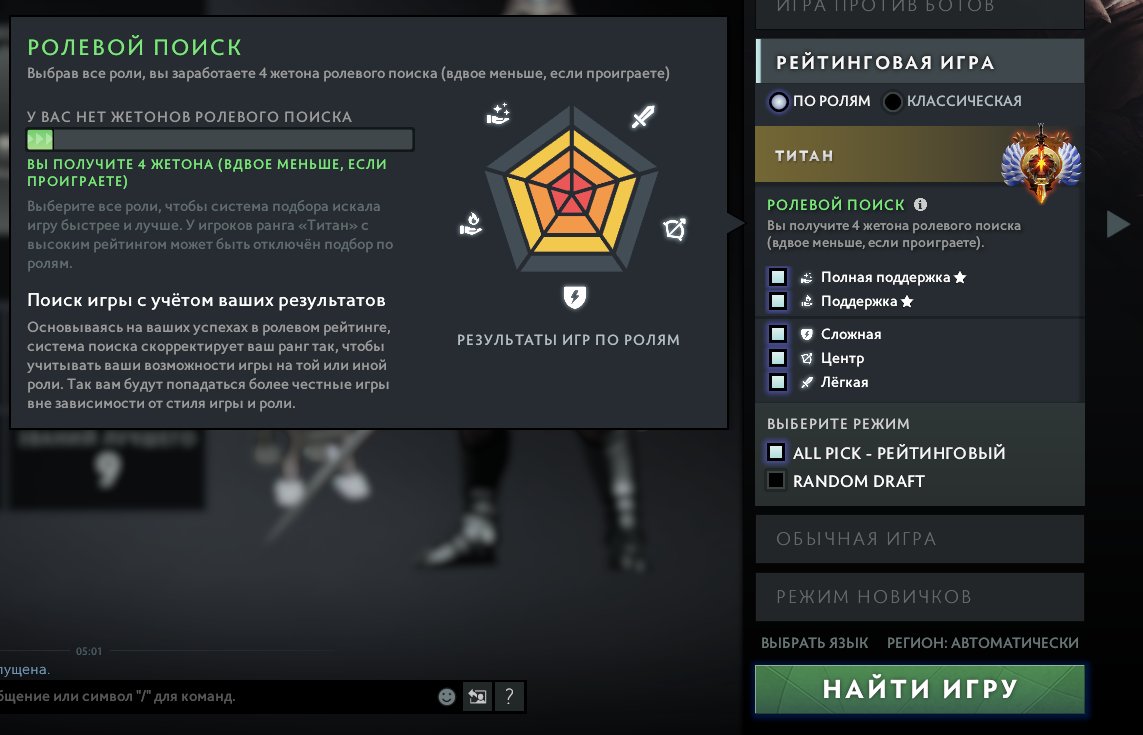
Task: Click the sword carry icon on radar chart
Action: 643,116
